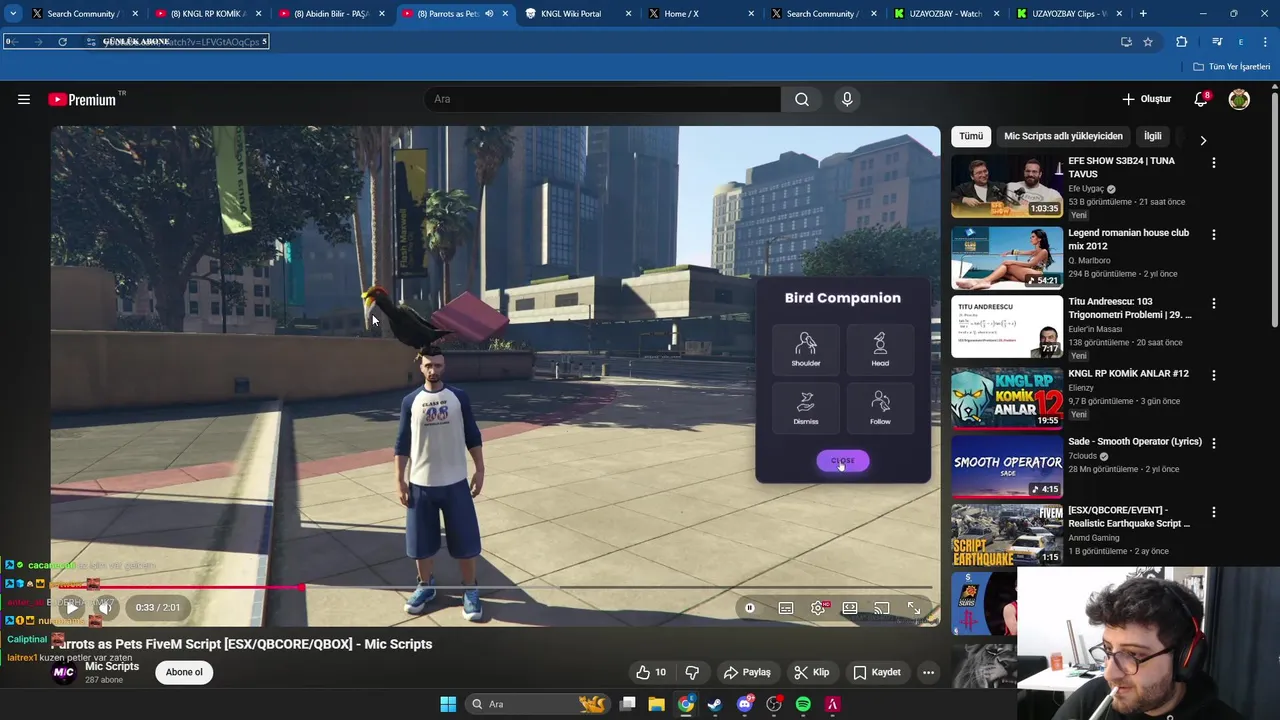
Task: Open options for KNGL RP KOMİK ANLAR #12
Action: [x=1214, y=375]
